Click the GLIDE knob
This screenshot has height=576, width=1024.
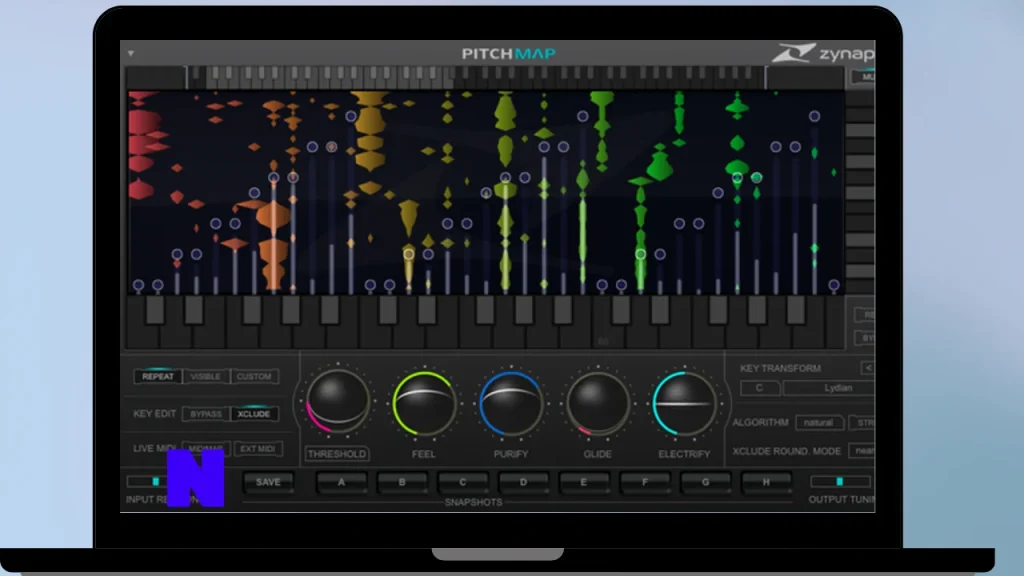(x=598, y=403)
